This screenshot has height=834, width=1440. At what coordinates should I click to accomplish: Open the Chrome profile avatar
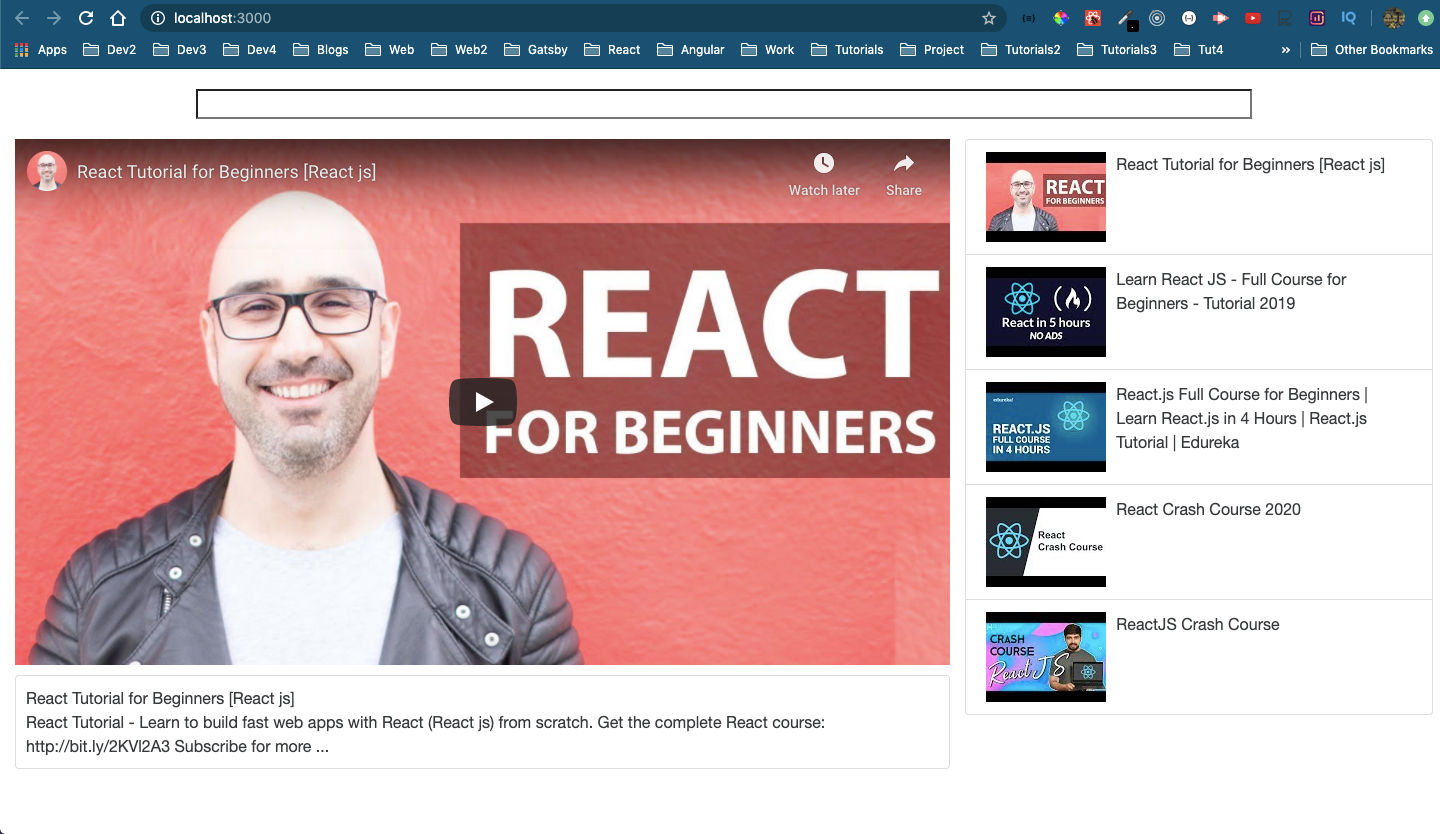coord(1394,18)
